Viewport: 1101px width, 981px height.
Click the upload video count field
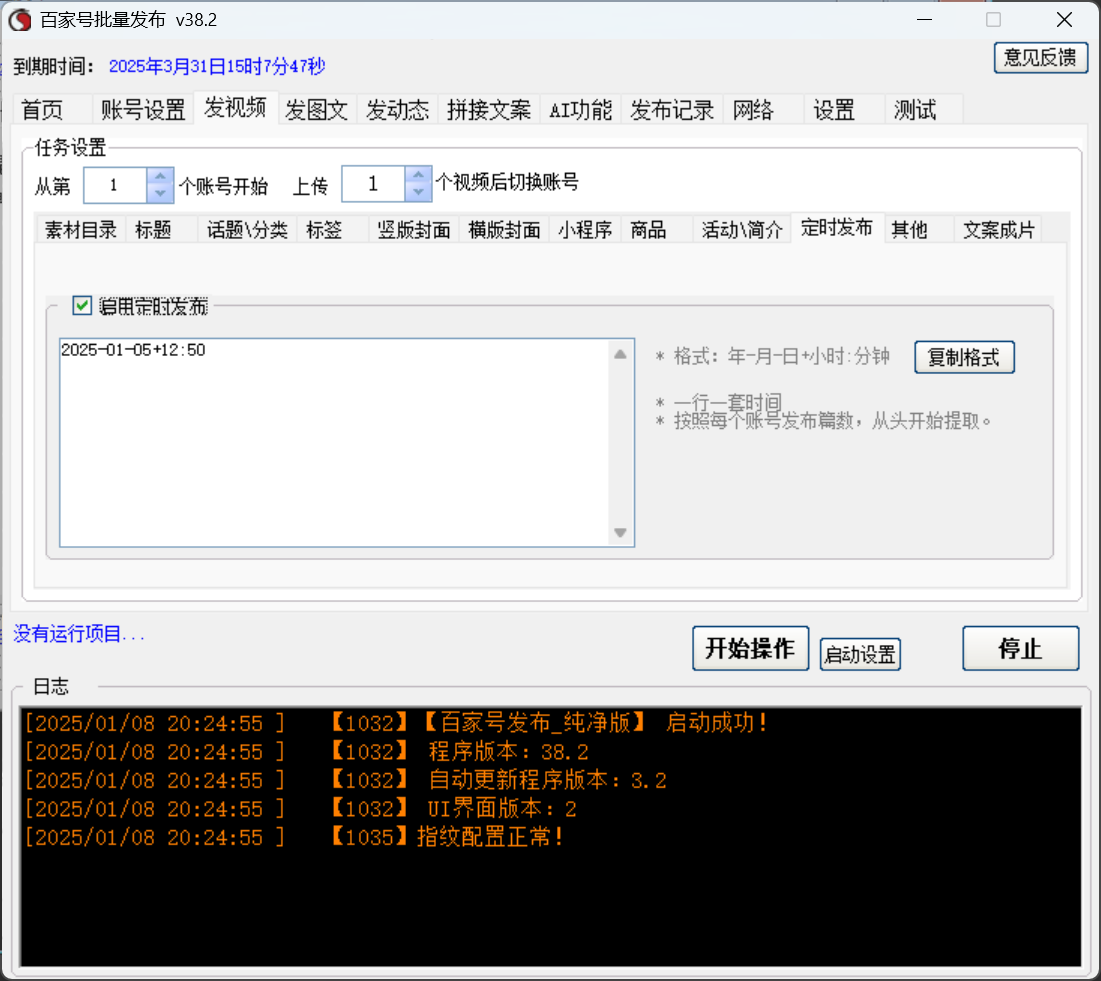[x=374, y=184]
